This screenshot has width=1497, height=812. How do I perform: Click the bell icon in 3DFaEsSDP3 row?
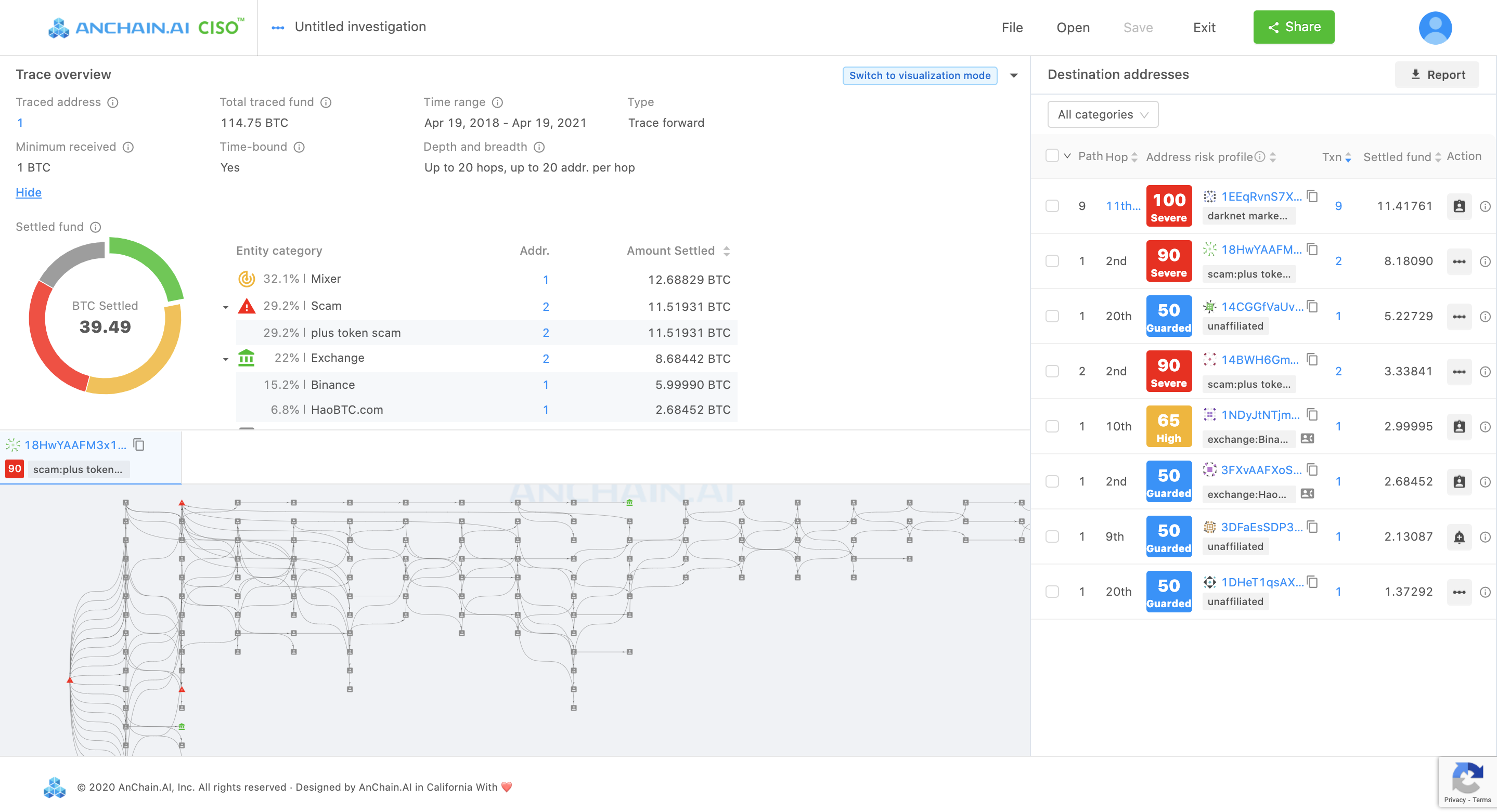coord(1459,536)
